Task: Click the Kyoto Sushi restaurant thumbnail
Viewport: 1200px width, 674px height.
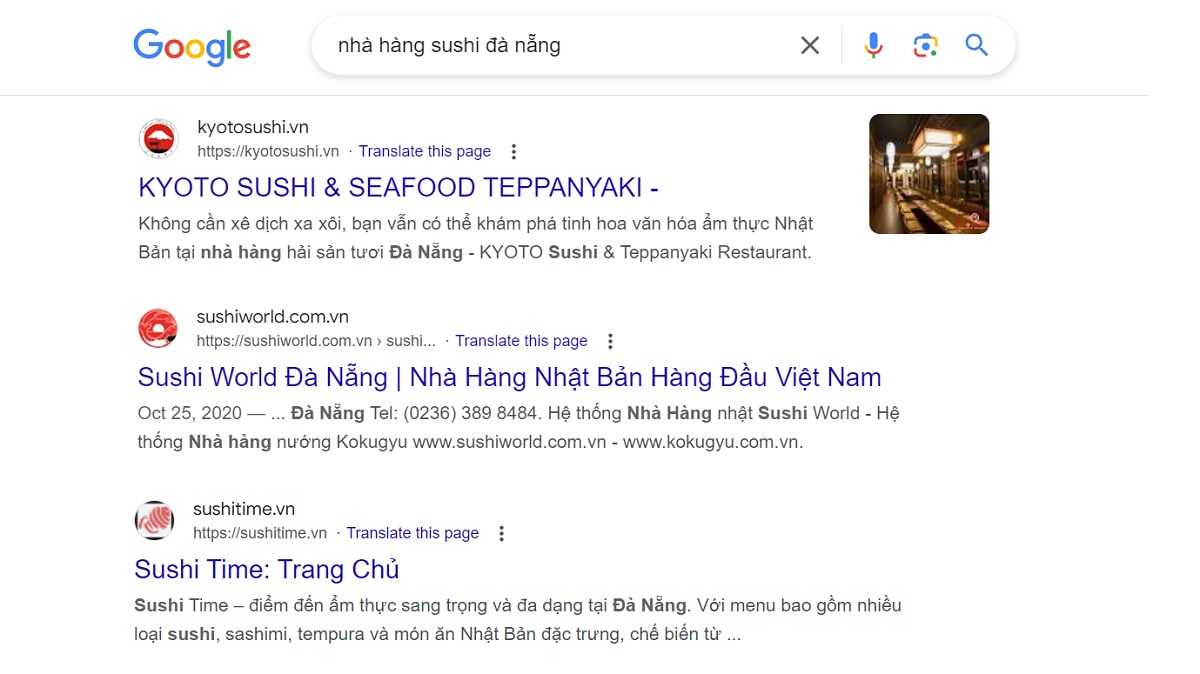Action: pyautogui.click(x=929, y=174)
